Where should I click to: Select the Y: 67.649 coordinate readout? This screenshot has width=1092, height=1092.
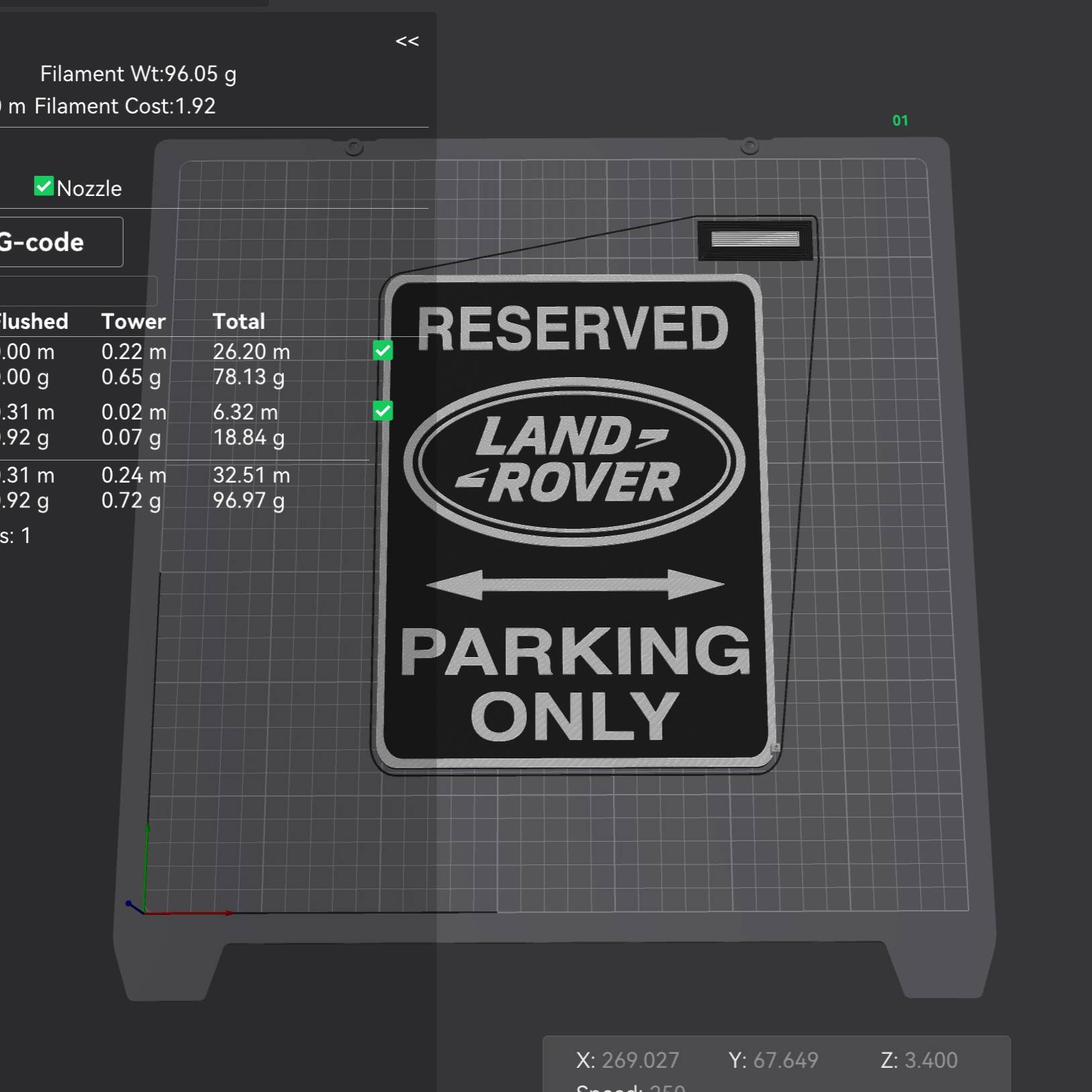tap(773, 1060)
